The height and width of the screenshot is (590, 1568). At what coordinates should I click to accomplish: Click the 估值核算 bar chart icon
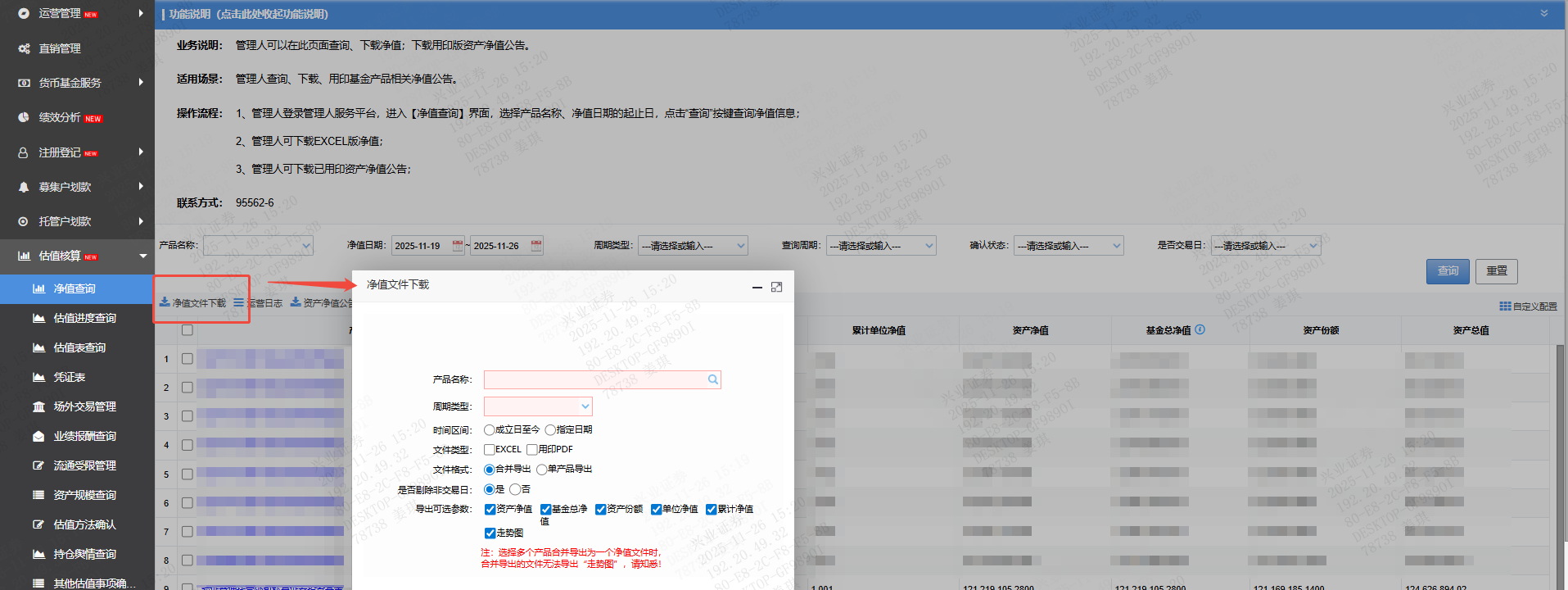24,256
